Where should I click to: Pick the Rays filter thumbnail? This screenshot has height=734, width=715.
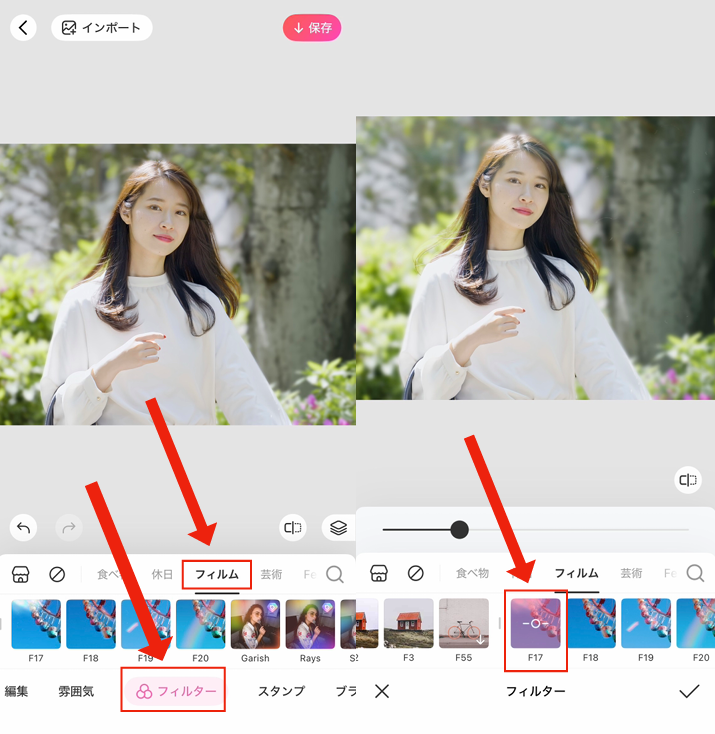(310, 625)
